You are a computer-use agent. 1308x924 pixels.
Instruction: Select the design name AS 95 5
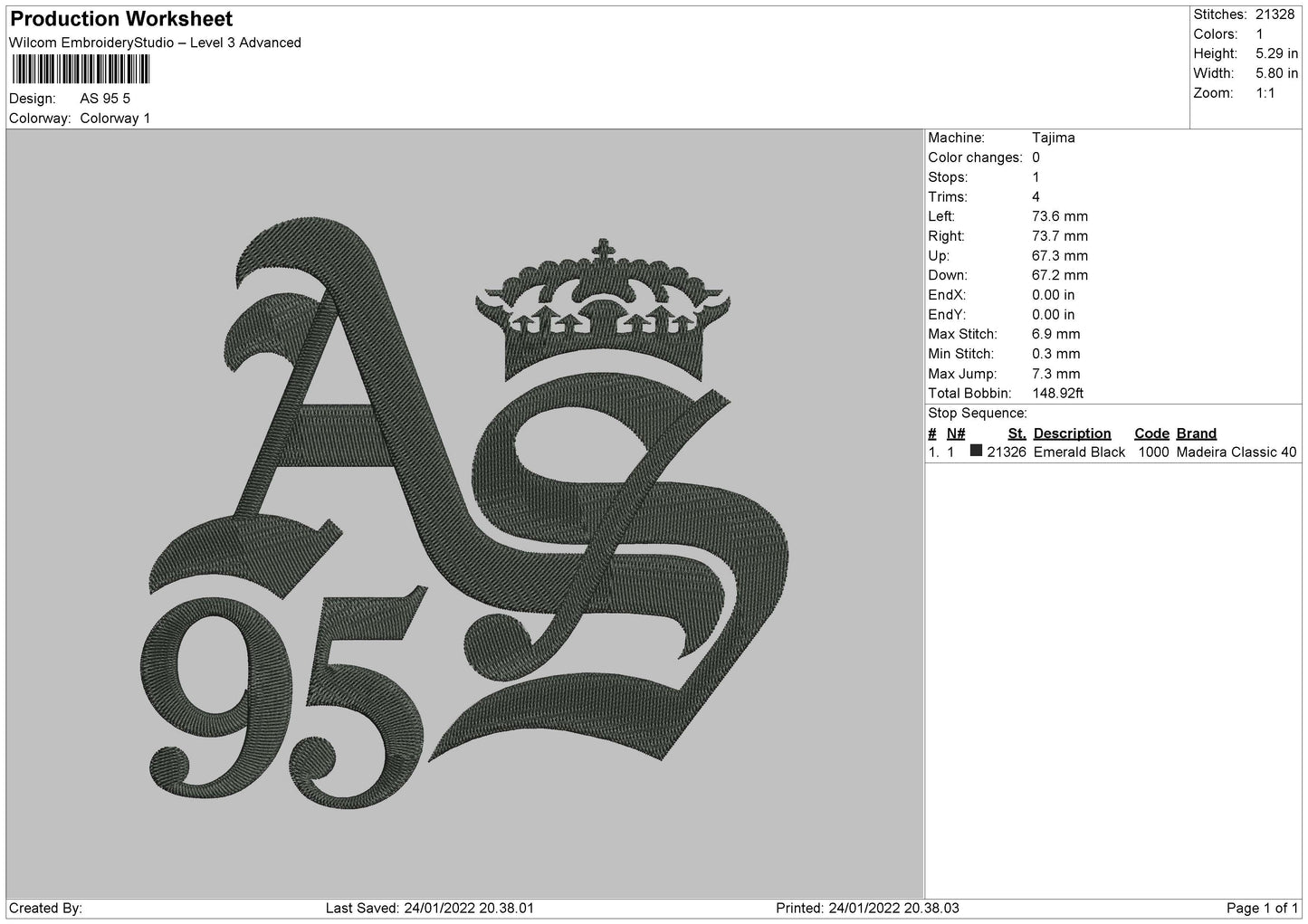[105, 99]
